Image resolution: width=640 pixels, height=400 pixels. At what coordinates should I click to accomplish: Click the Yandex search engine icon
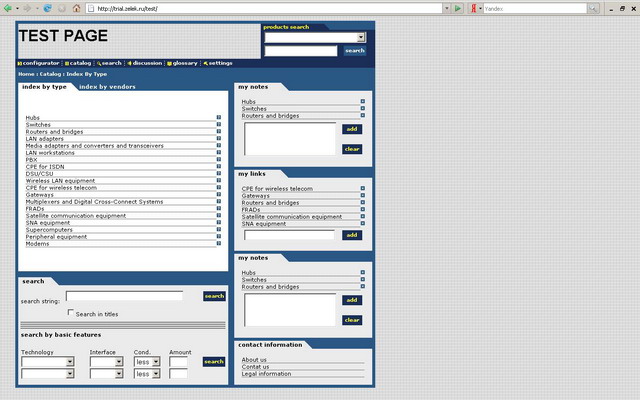(473, 8)
